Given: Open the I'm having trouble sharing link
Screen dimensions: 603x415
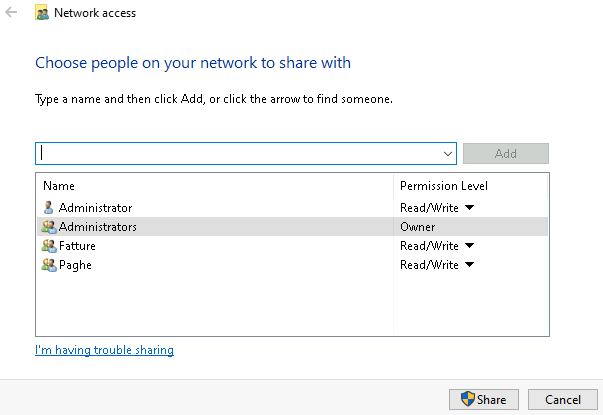Looking at the screenshot, I should [x=104, y=350].
